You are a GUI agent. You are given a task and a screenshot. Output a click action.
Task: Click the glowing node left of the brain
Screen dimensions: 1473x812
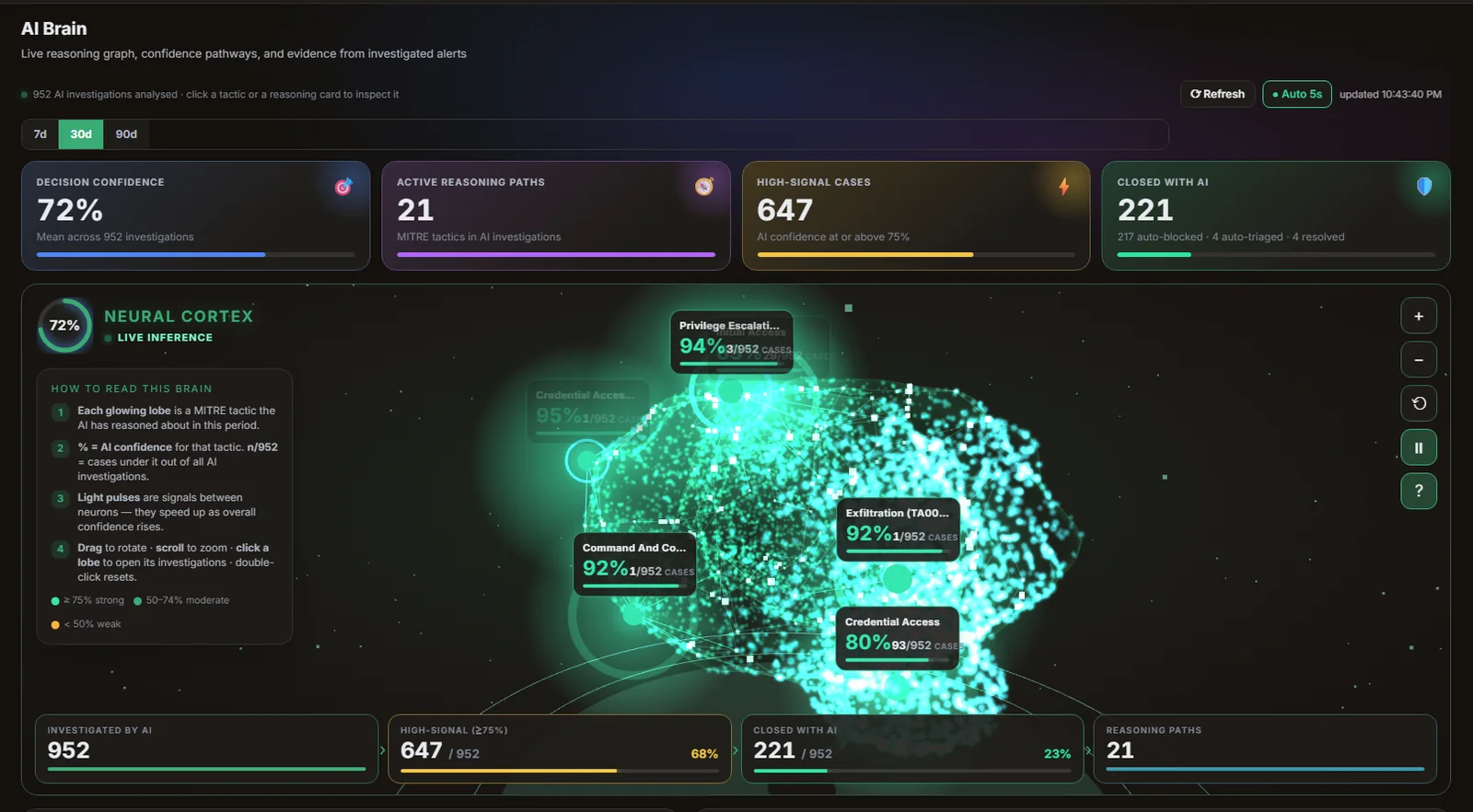pos(586,460)
